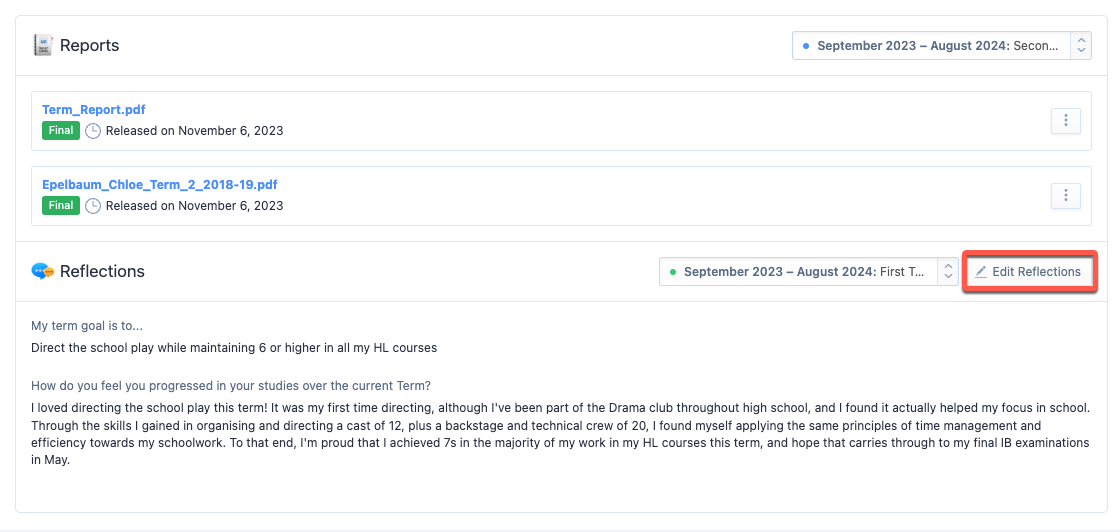Open the three-dot menu for Epelbaum_Chloe_Term_2 report
Image resolution: width=1120 pixels, height=532 pixels.
[1066, 195]
